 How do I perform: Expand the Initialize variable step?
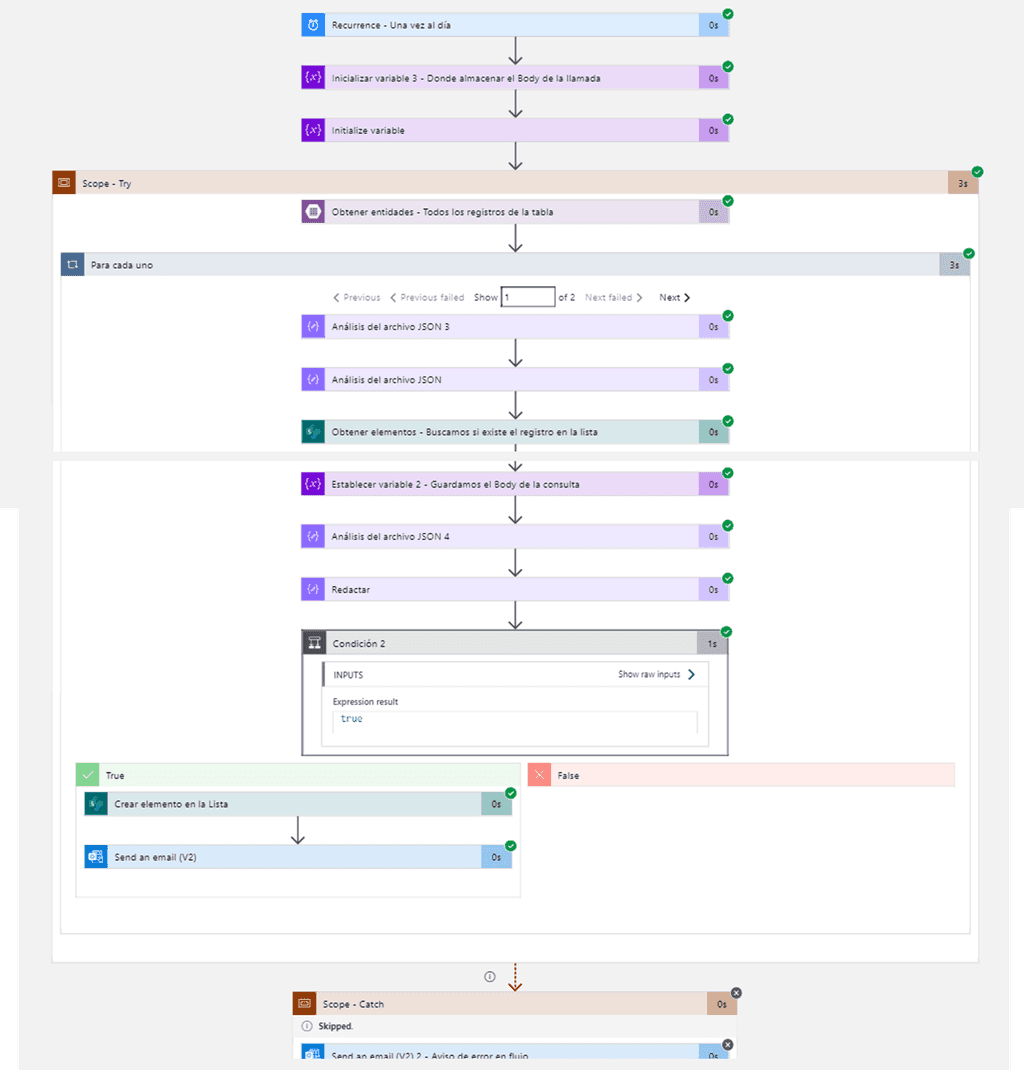(x=515, y=130)
